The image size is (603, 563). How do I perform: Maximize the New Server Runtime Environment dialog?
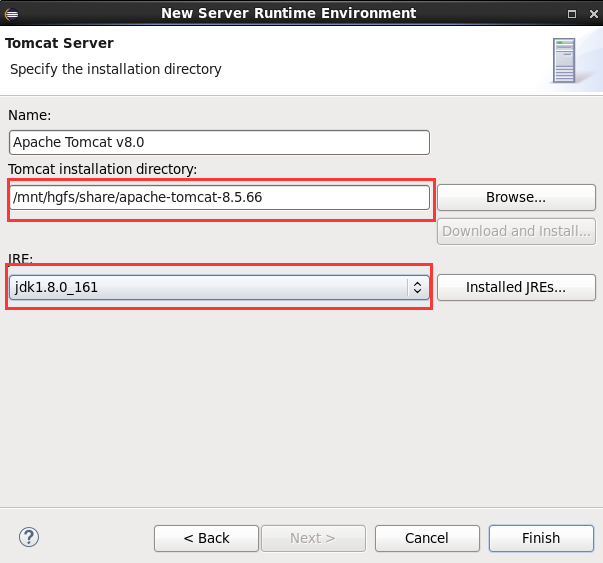[x=572, y=14]
